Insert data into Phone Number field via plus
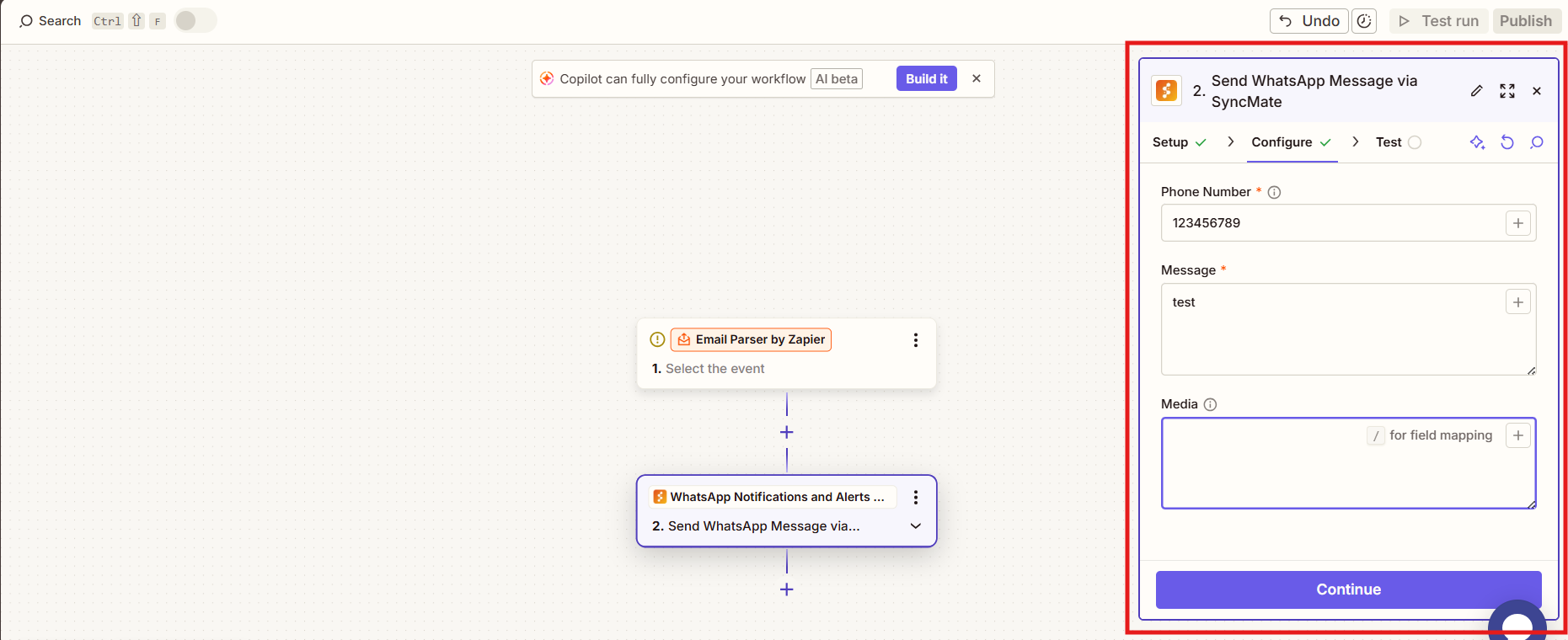 1517,223
